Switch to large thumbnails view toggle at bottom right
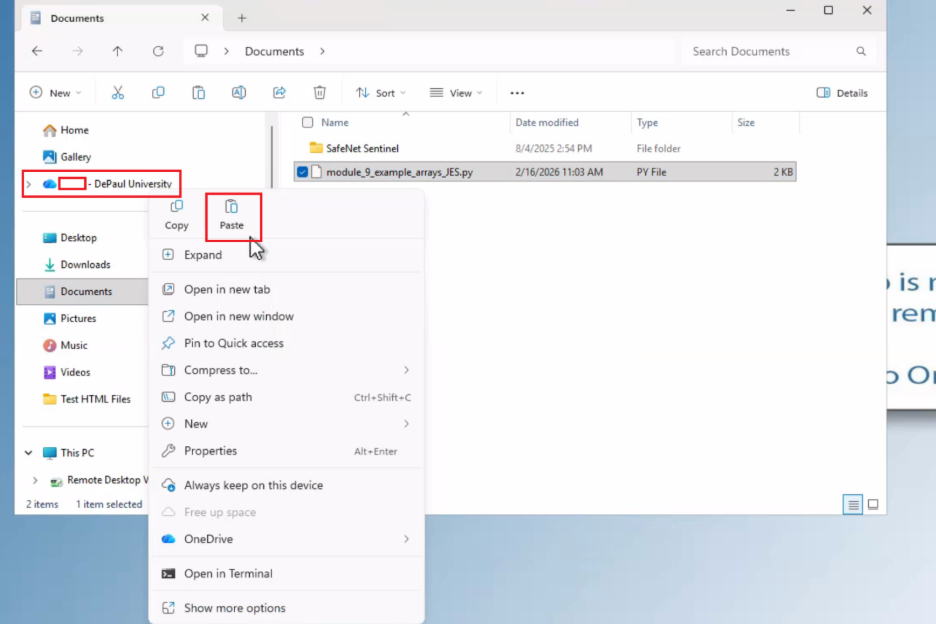The width and height of the screenshot is (936, 624). 873,505
